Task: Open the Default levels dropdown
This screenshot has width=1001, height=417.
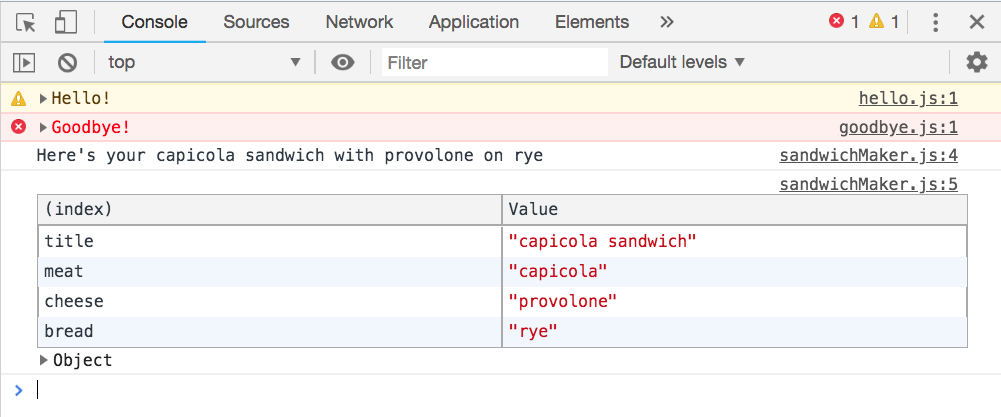Action: [683, 62]
